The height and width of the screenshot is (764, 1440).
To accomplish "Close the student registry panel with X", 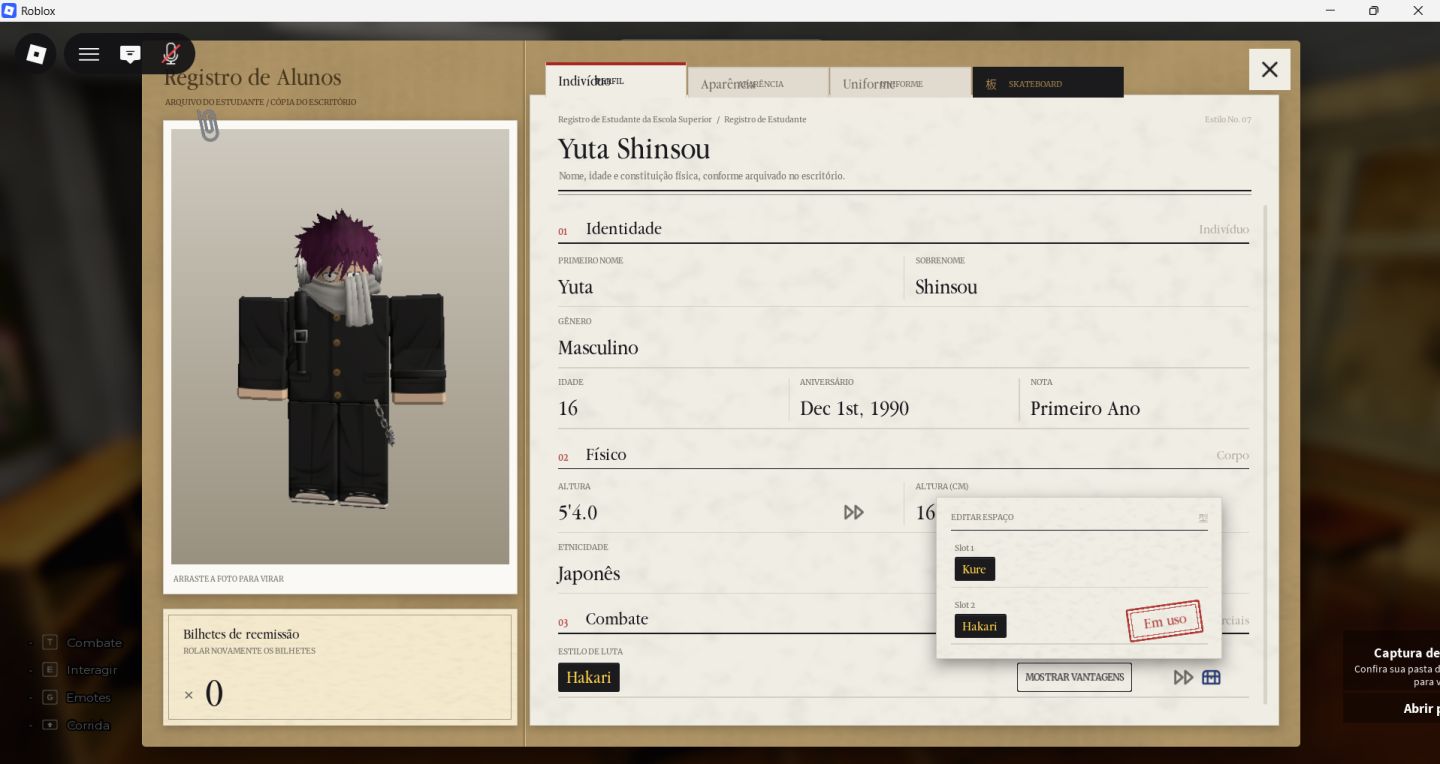I will (x=1270, y=69).
